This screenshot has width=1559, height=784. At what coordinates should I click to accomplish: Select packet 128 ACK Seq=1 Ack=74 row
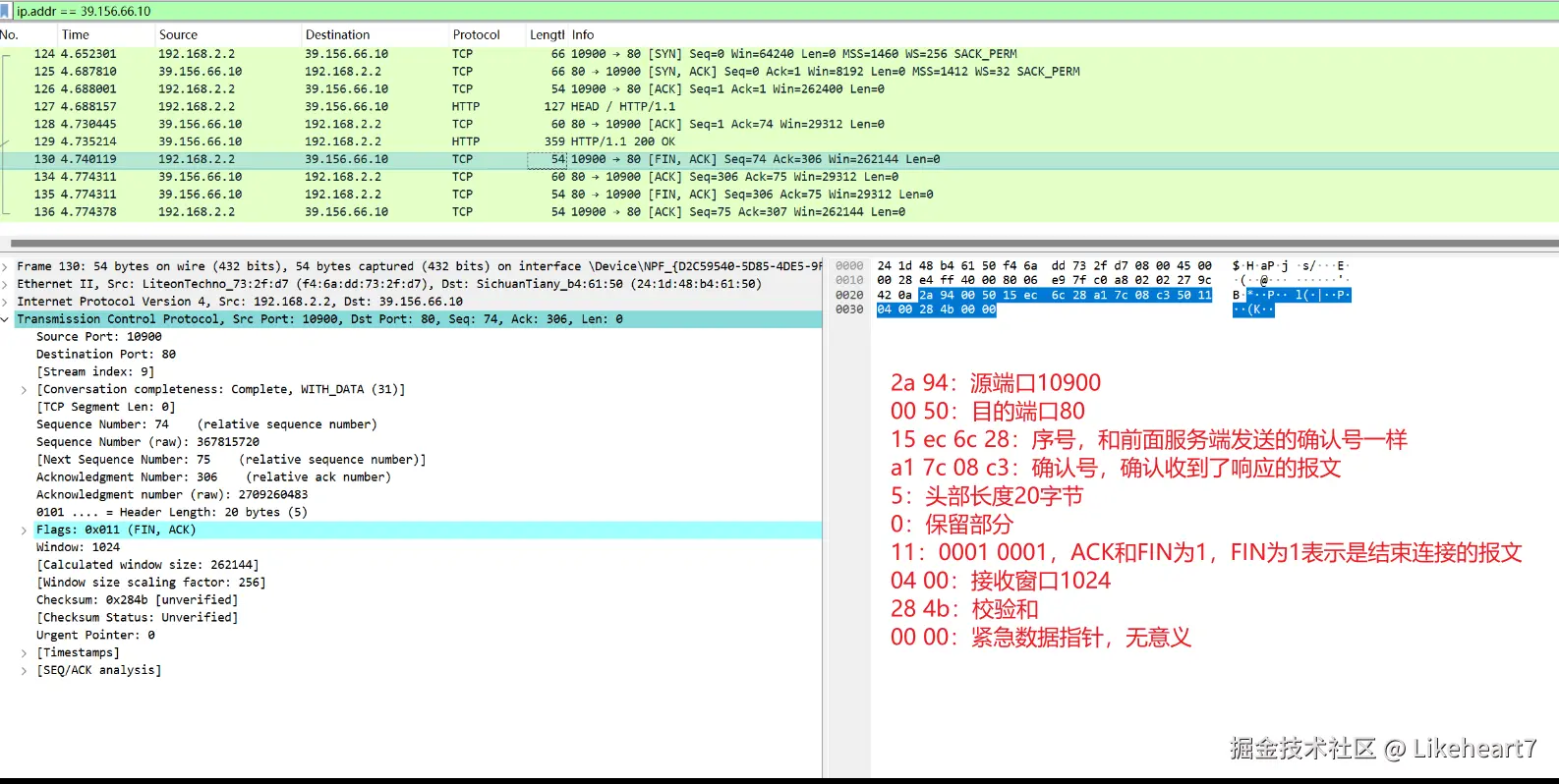point(779,125)
